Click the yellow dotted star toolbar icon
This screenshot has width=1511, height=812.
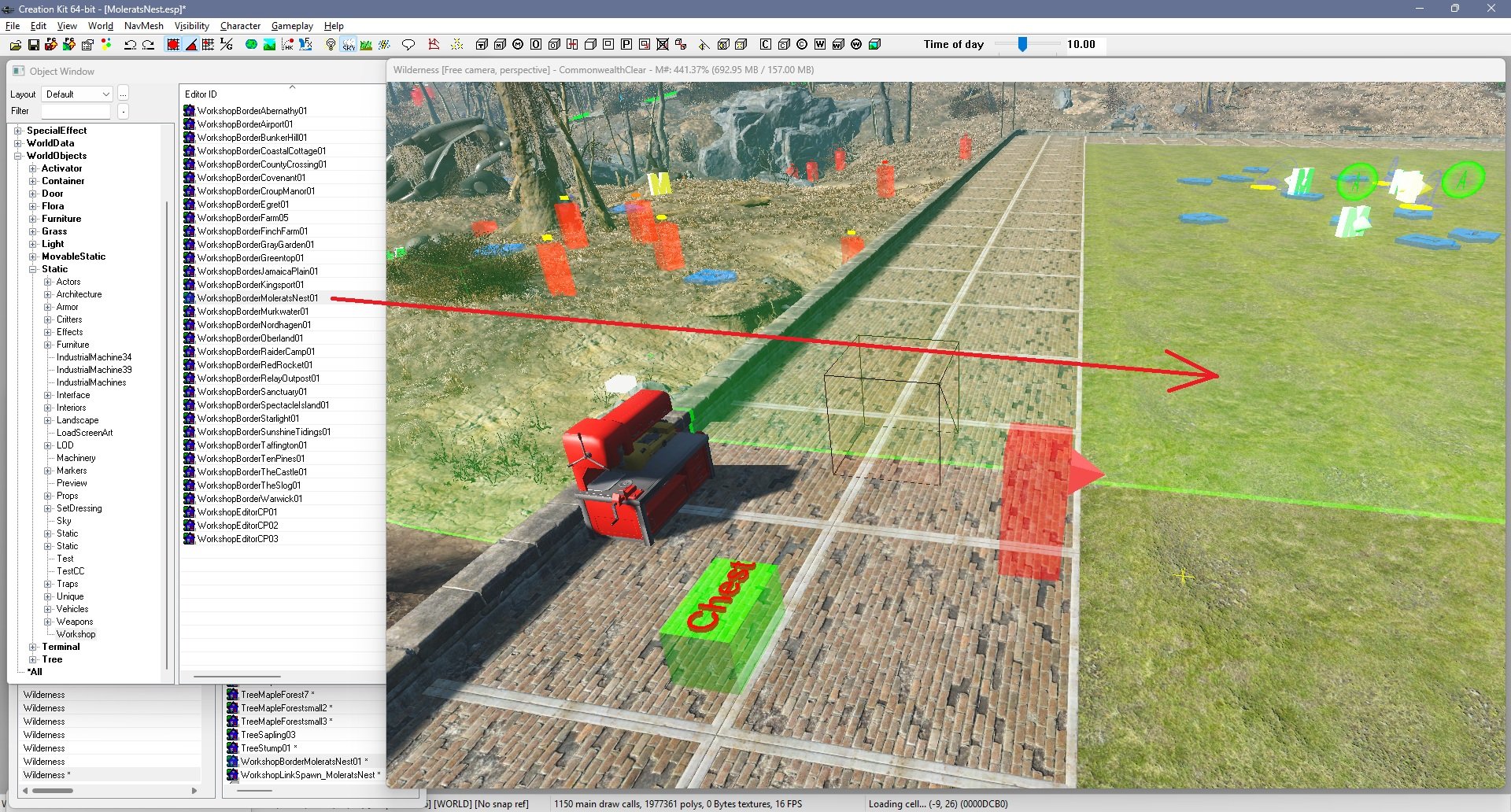(456, 45)
